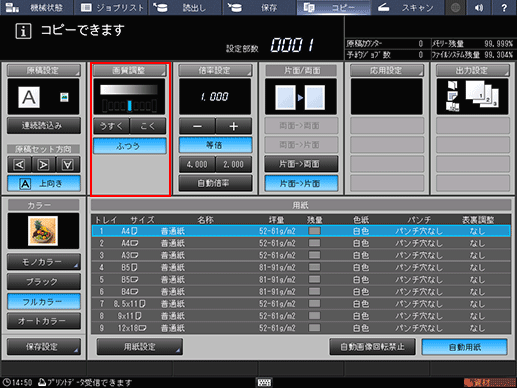Viewport: 517px width, 388px height.
Task: Select upside-down original direction icon
Action: [x=68, y=164]
